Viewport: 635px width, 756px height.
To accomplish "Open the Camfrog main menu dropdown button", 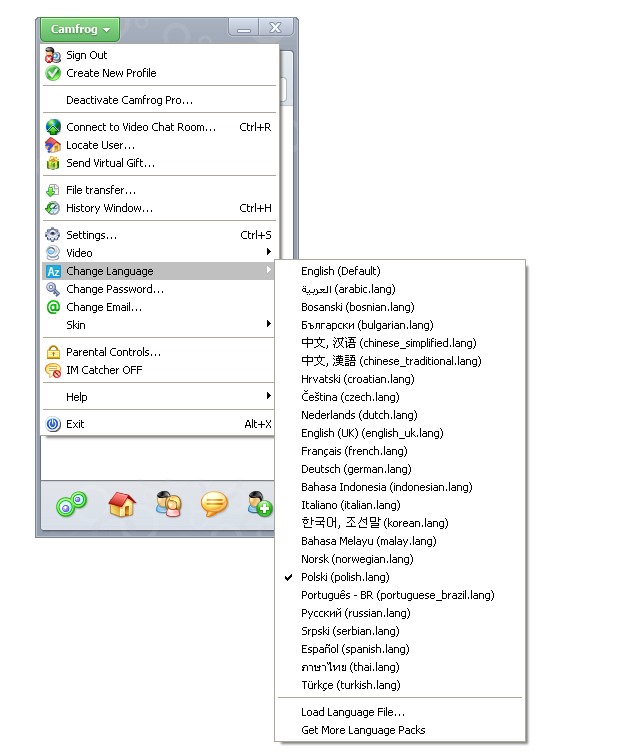I will (x=80, y=29).
